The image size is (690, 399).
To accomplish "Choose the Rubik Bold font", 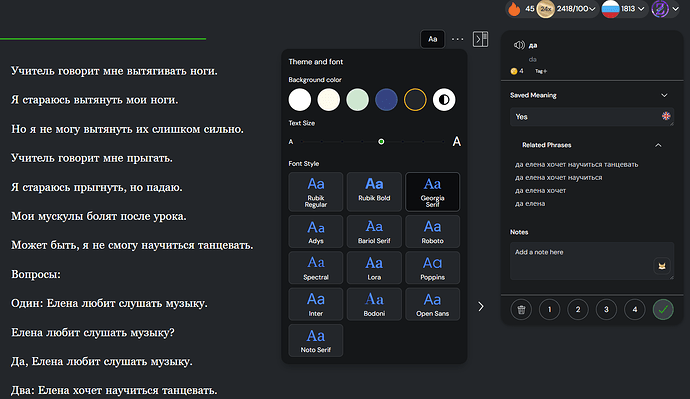I will tap(374, 192).
